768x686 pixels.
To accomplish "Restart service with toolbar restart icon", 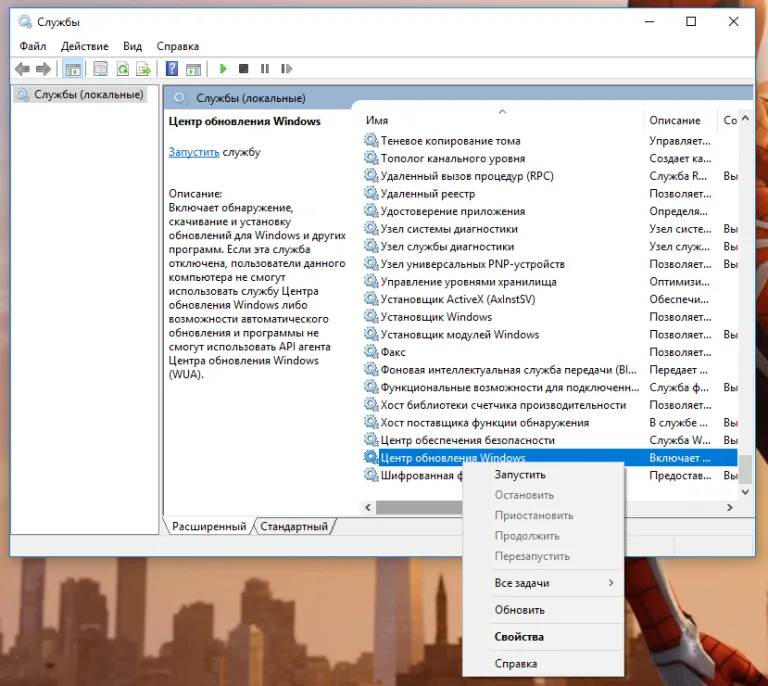I will tap(287, 69).
